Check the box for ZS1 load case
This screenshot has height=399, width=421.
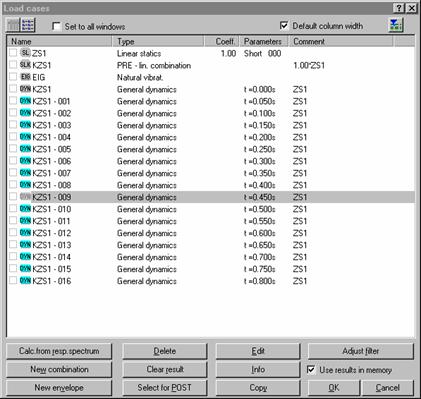pos(13,53)
